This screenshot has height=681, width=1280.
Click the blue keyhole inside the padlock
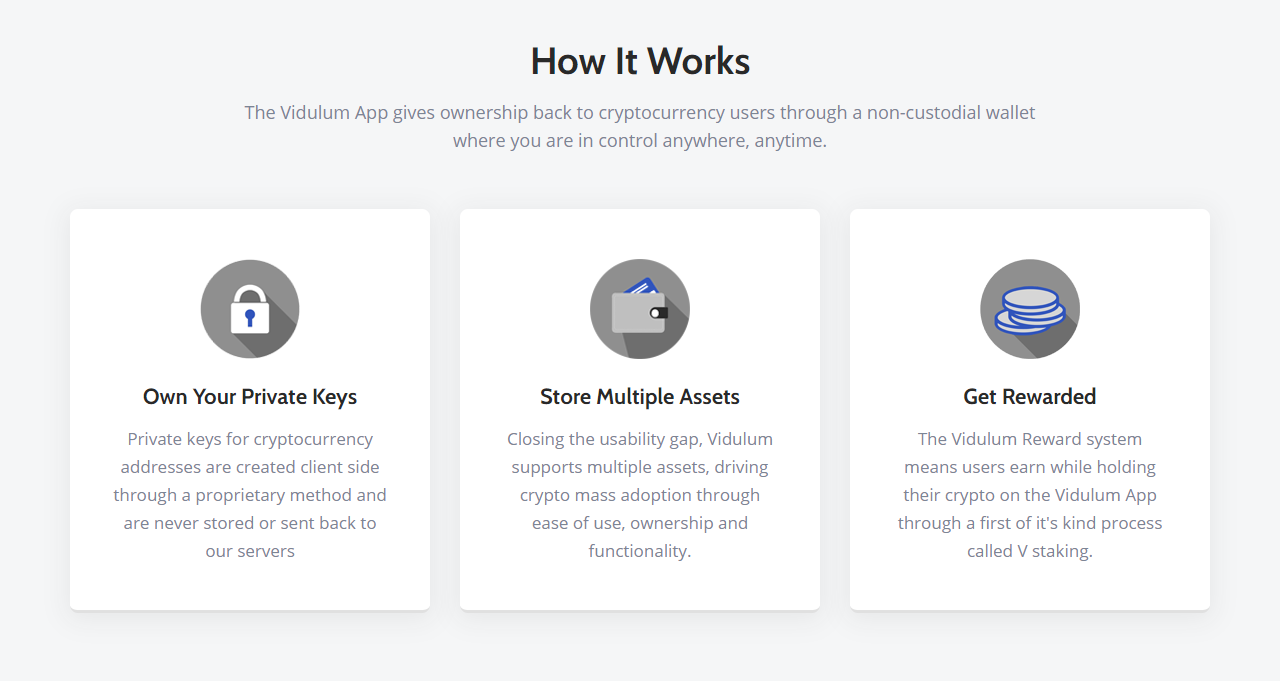point(250,318)
